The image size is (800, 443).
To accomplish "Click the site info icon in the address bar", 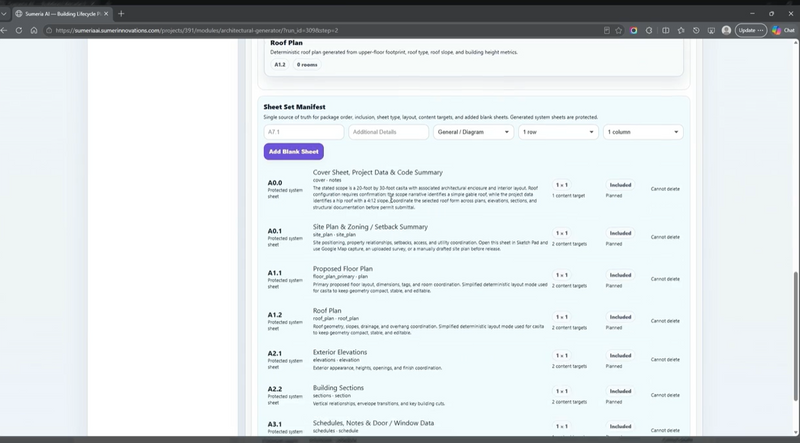I will (49, 30).
